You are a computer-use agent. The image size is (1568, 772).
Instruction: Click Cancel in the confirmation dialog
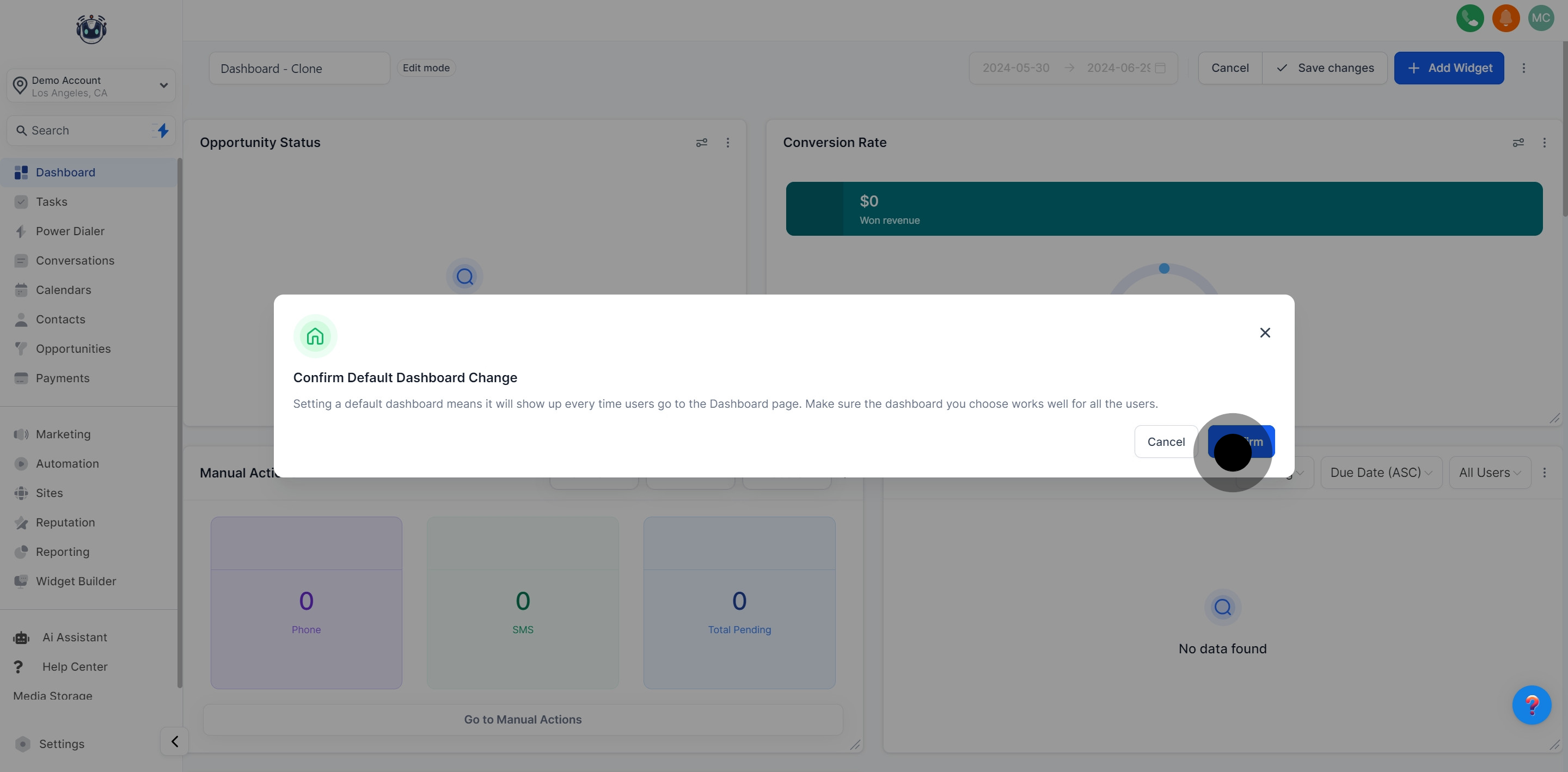[x=1166, y=442]
